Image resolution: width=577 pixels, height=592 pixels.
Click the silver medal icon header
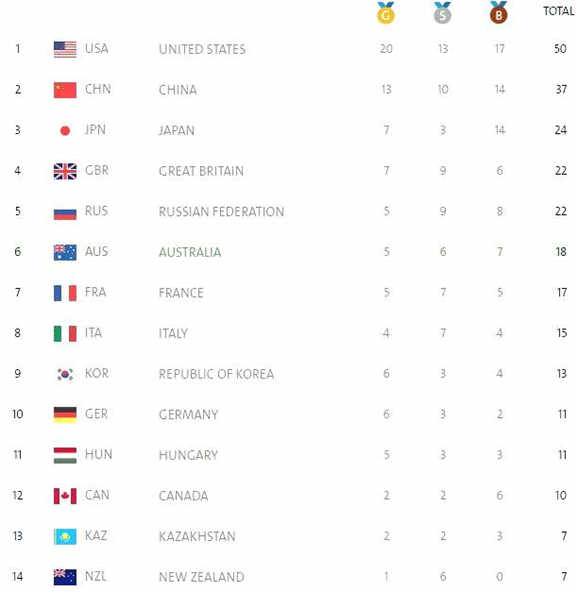point(442,13)
